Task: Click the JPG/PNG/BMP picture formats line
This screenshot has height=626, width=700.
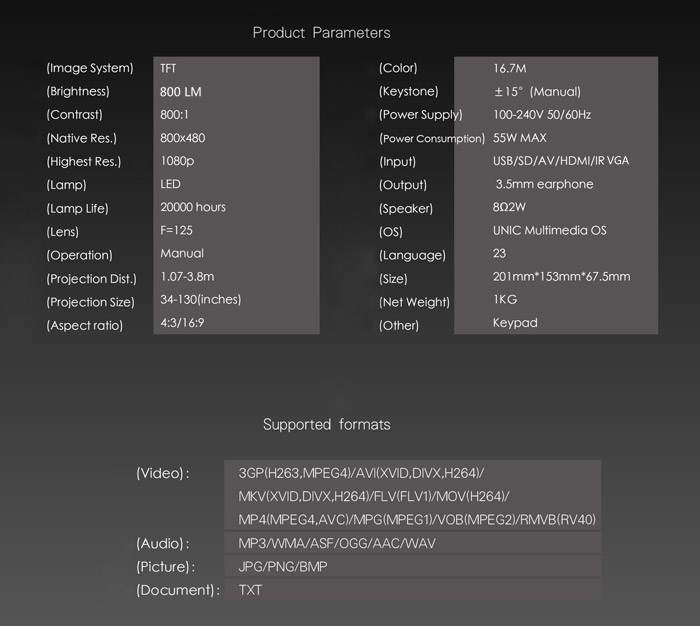Action: [x=283, y=567]
